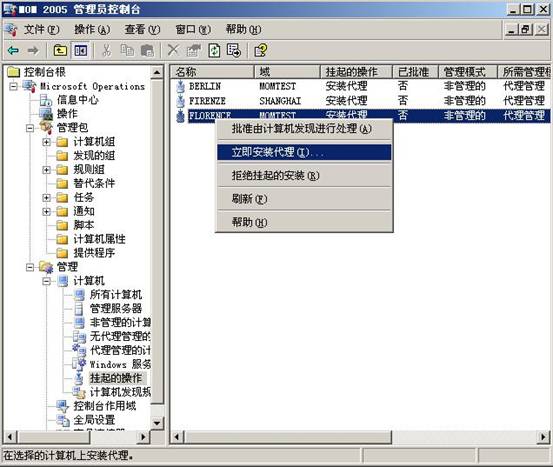Click the Cut scissors toolbar icon
553x467 pixels.
pyautogui.click(x=106, y=50)
